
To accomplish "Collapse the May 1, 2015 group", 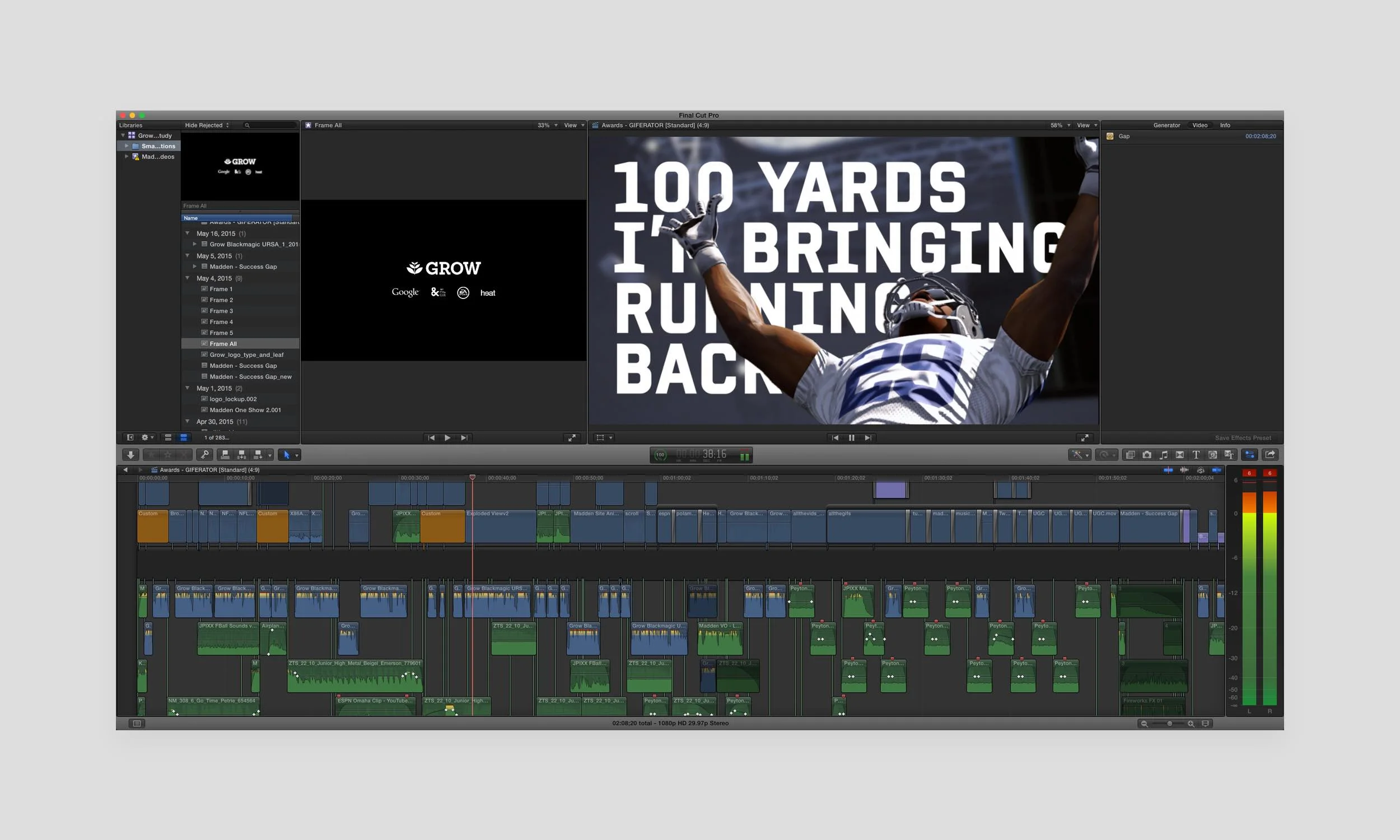I will coord(187,388).
